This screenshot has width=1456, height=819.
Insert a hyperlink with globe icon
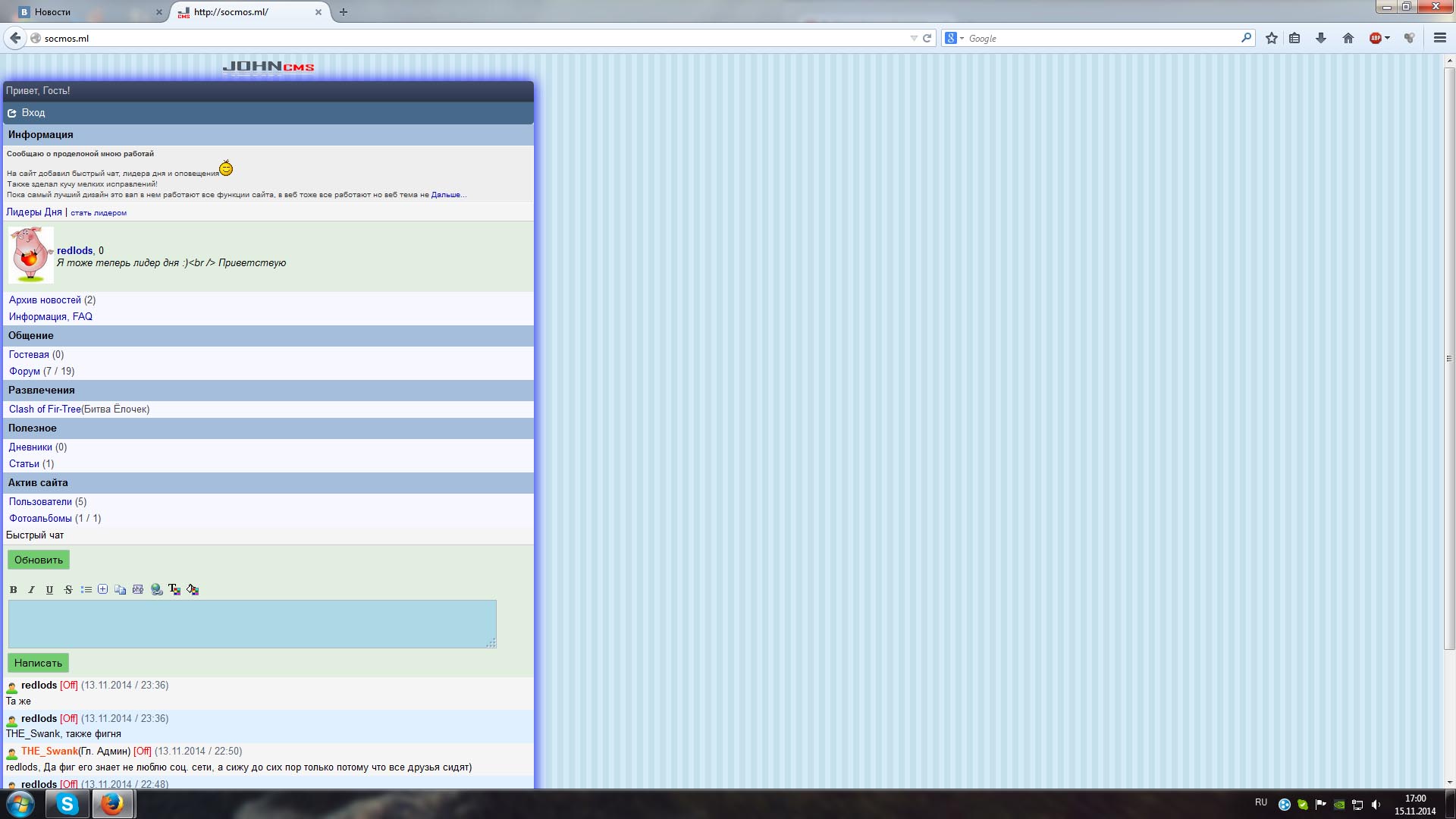tap(156, 589)
